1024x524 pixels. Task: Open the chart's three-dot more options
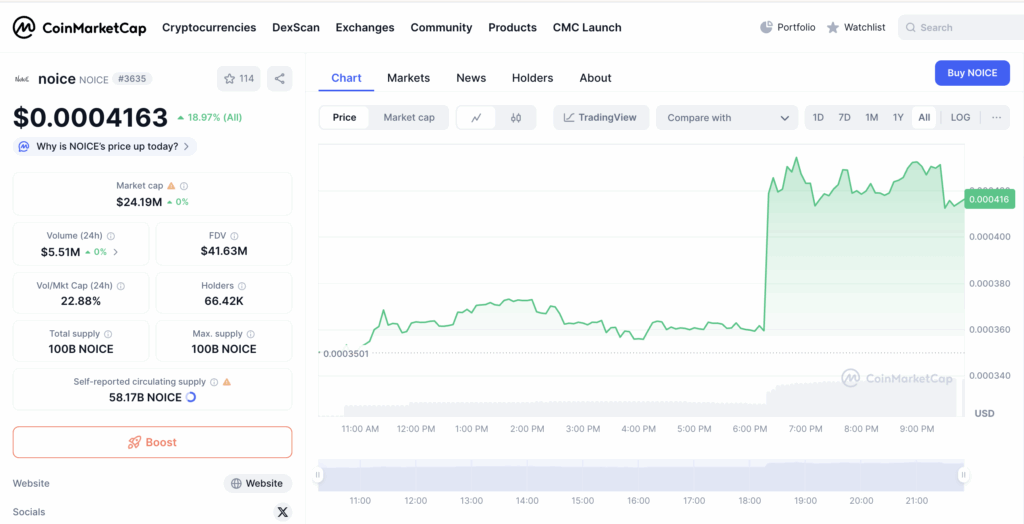click(x=996, y=117)
